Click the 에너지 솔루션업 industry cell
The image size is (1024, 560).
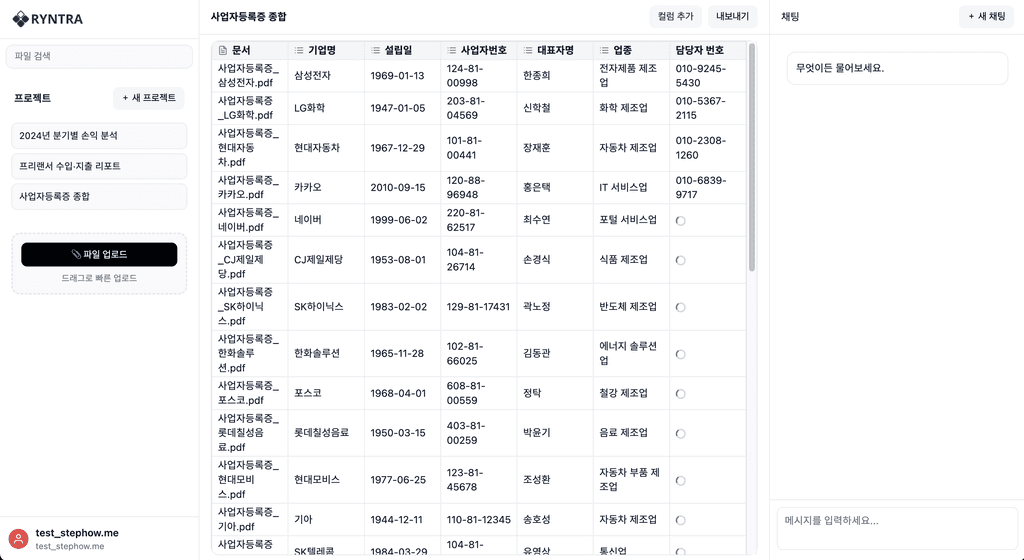[632, 354]
